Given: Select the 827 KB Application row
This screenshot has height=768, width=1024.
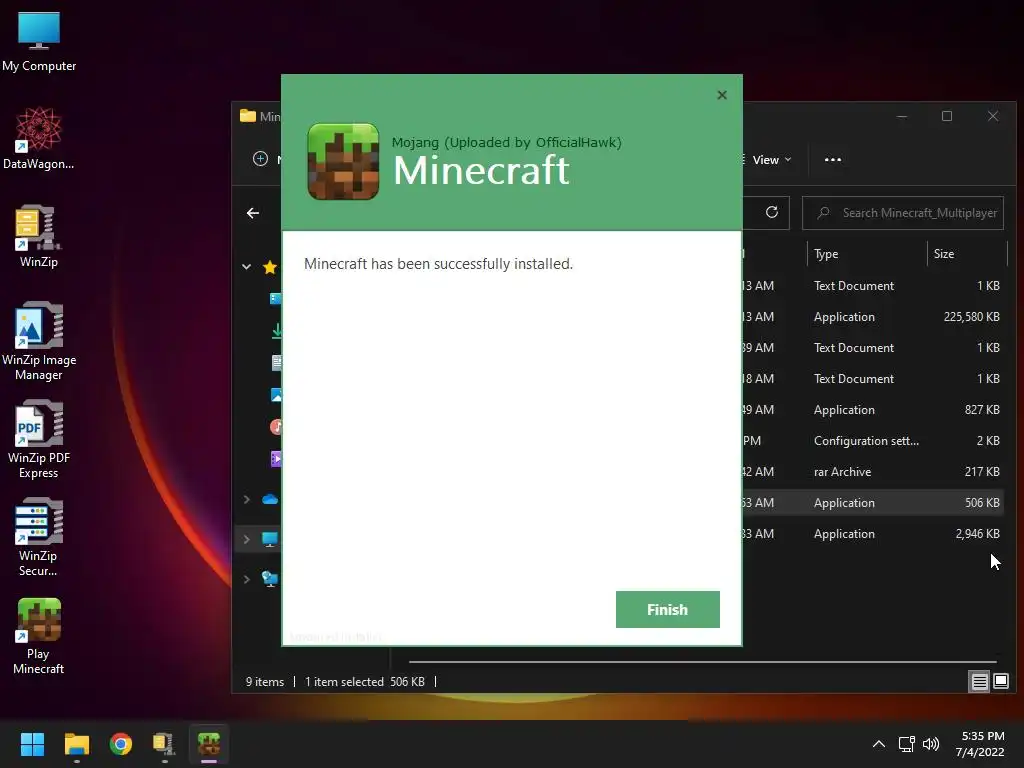Looking at the screenshot, I should (x=872, y=410).
